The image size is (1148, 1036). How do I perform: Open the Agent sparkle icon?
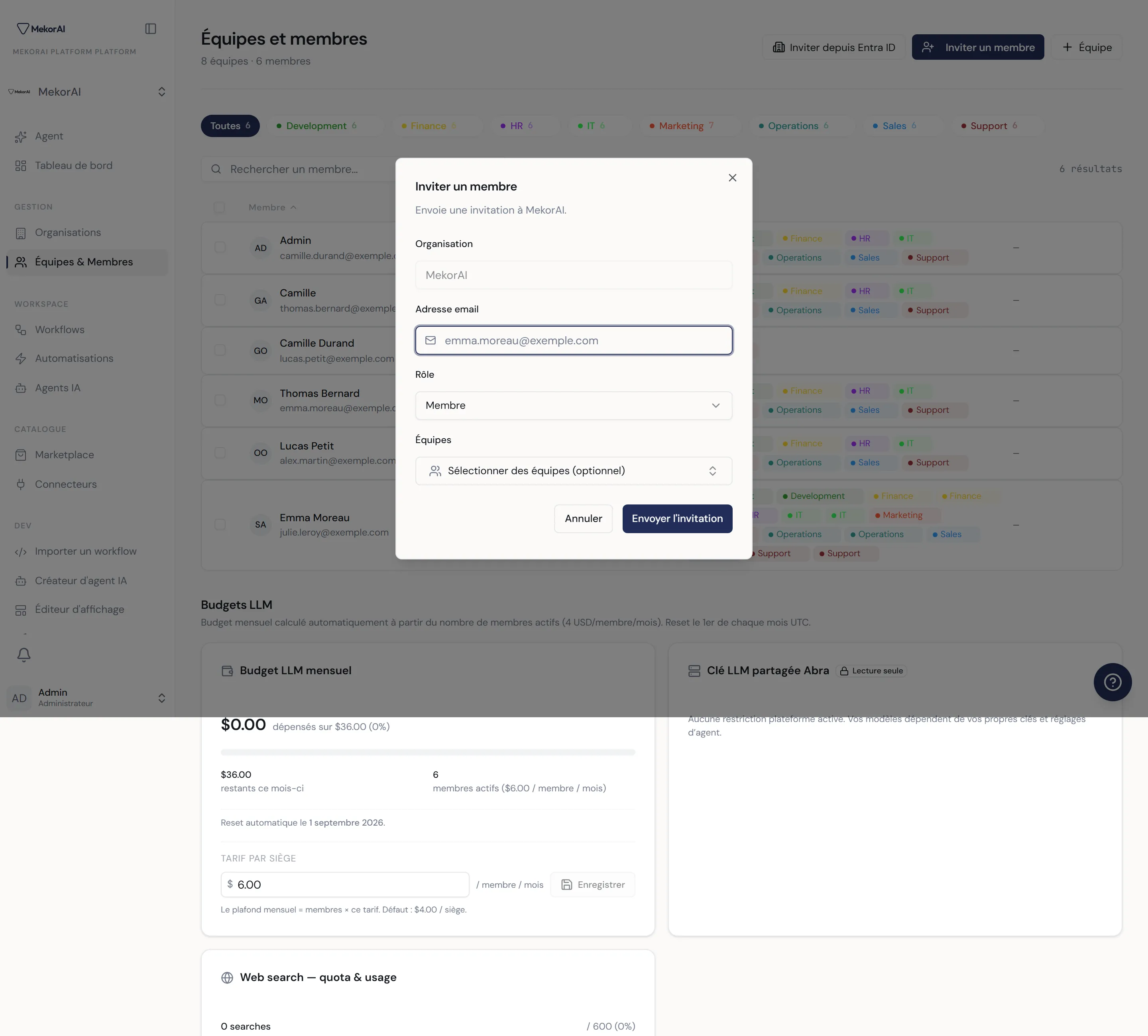[x=21, y=137]
